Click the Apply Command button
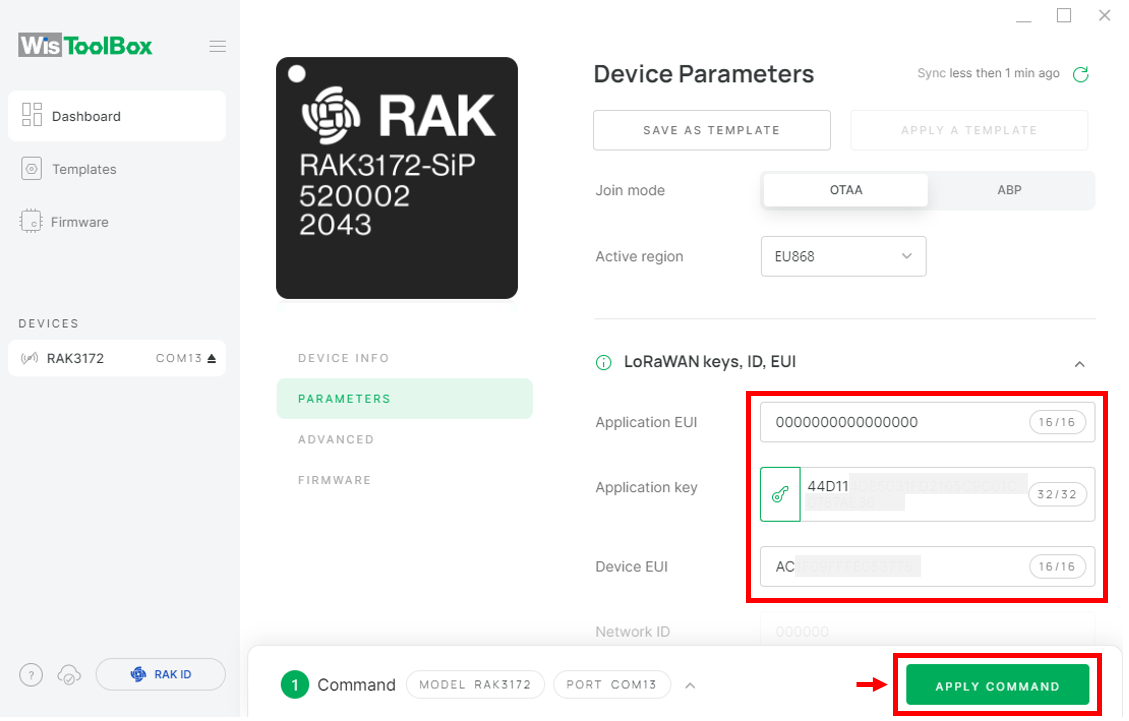 (x=997, y=685)
